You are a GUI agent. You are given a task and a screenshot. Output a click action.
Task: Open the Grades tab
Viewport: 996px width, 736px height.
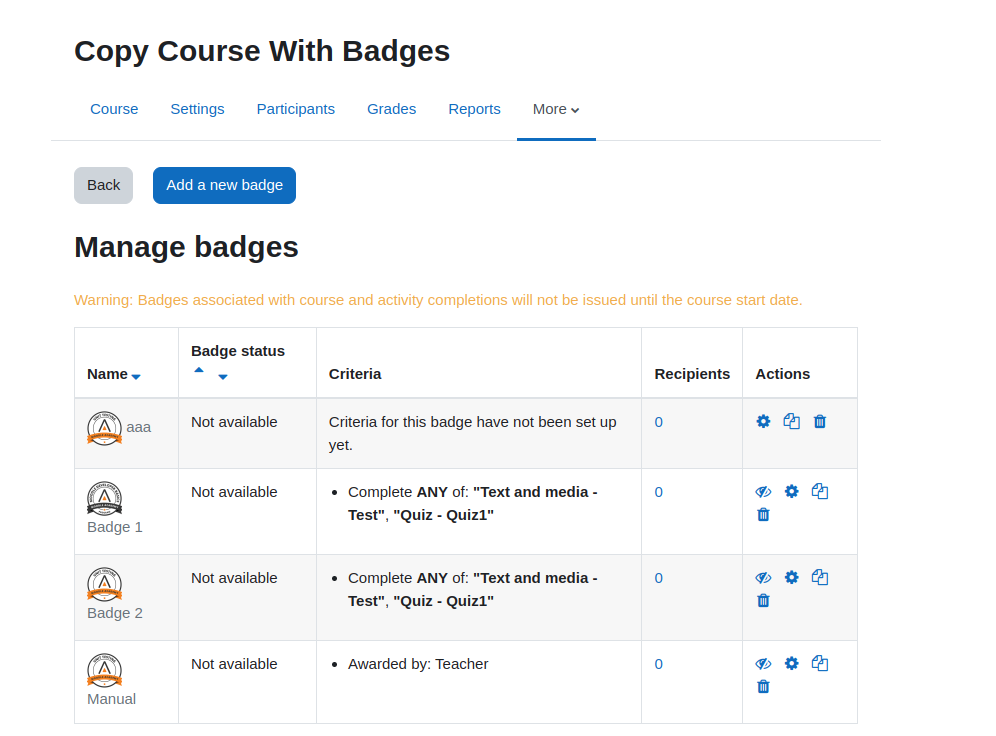coord(391,109)
